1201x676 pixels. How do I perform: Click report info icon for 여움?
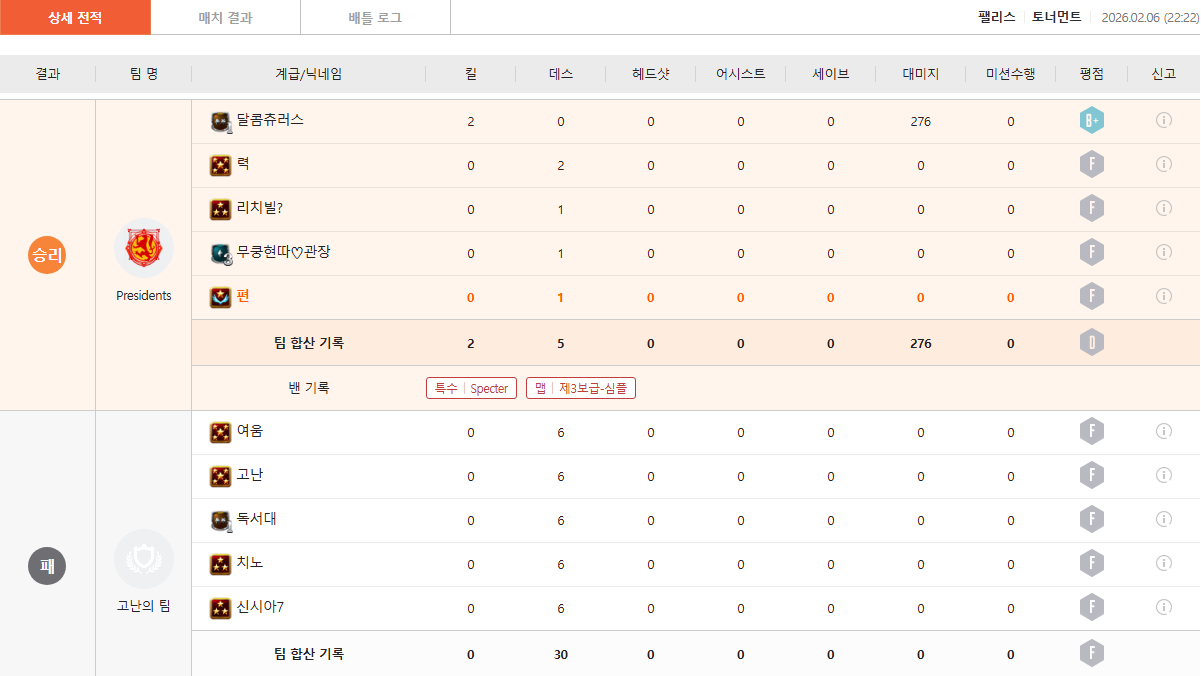point(1163,431)
